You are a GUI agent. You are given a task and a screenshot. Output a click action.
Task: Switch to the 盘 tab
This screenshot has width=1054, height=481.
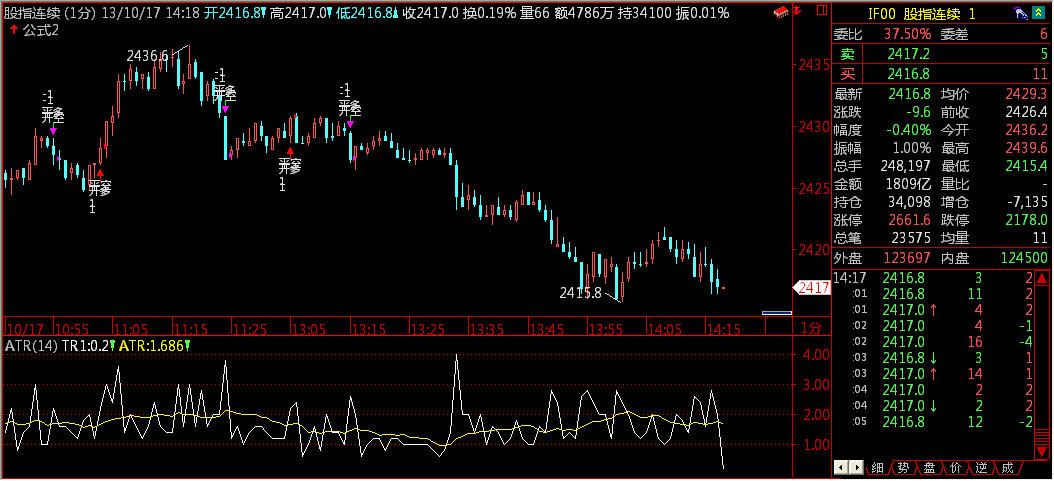tap(929, 468)
